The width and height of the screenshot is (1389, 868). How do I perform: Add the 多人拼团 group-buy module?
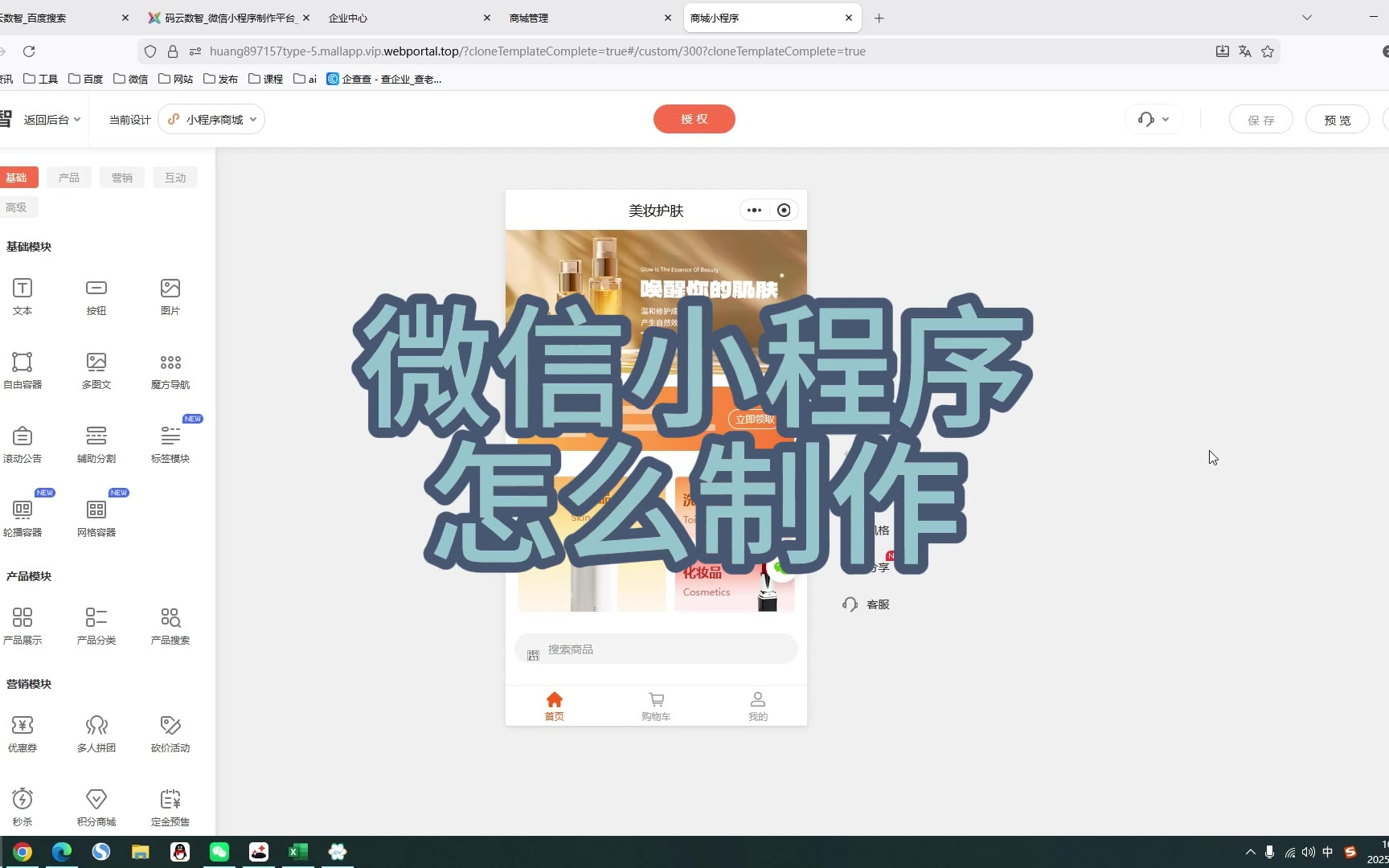point(96,734)
